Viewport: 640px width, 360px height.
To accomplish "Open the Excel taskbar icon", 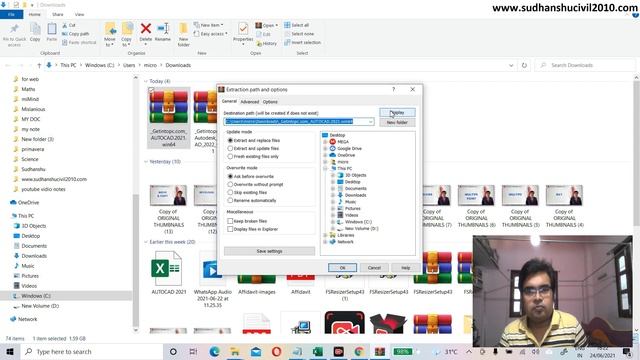I will click(x=318, y=351).
